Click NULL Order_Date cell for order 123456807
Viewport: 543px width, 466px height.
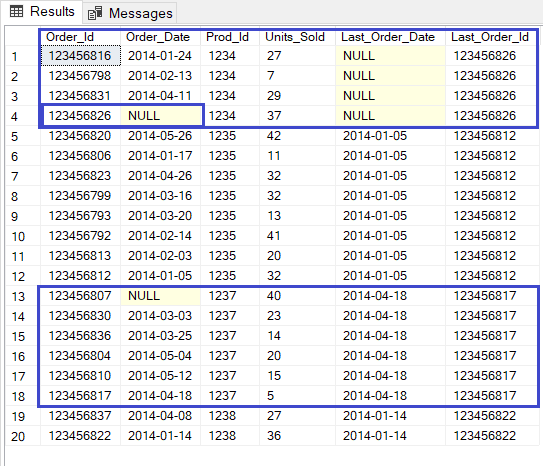click(160, 296)
